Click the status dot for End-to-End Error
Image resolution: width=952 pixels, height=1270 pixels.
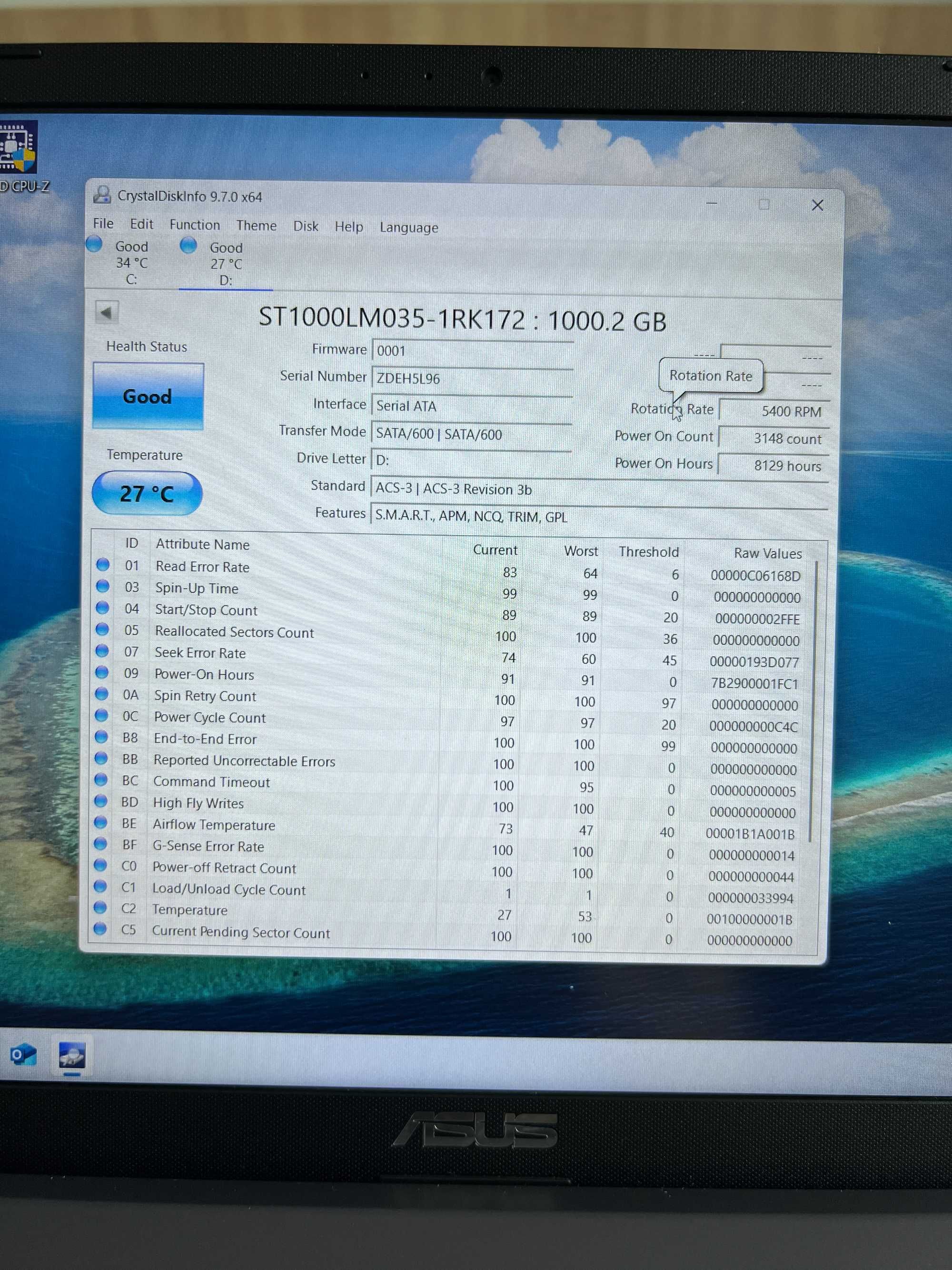pyautogui.click(x=101, y=736)
